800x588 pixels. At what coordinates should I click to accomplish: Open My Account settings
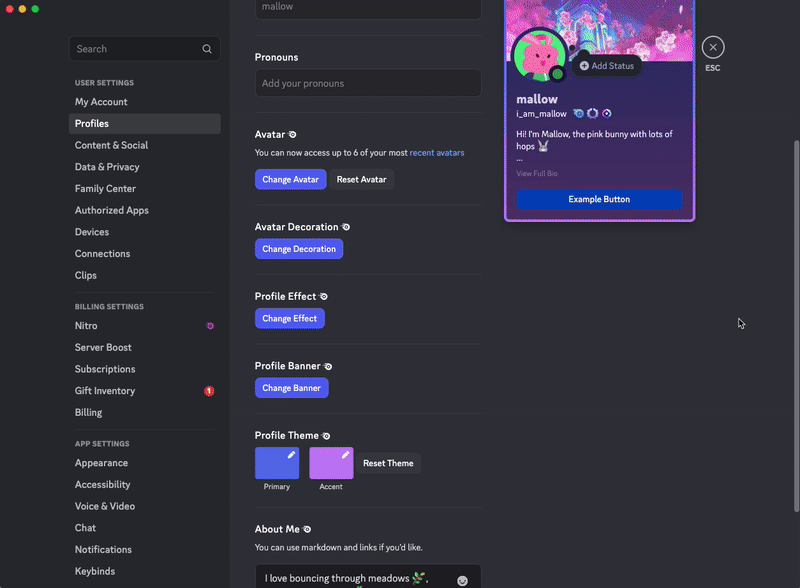pyautogui.click(x=145, y=102)
